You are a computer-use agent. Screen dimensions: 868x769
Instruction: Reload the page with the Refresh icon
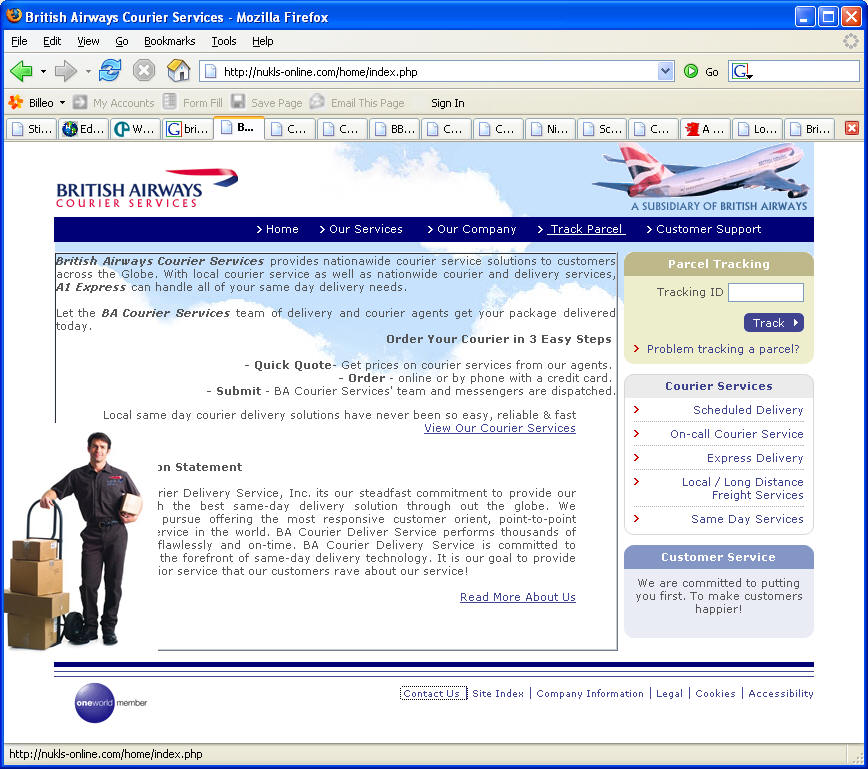click(110, 71)
